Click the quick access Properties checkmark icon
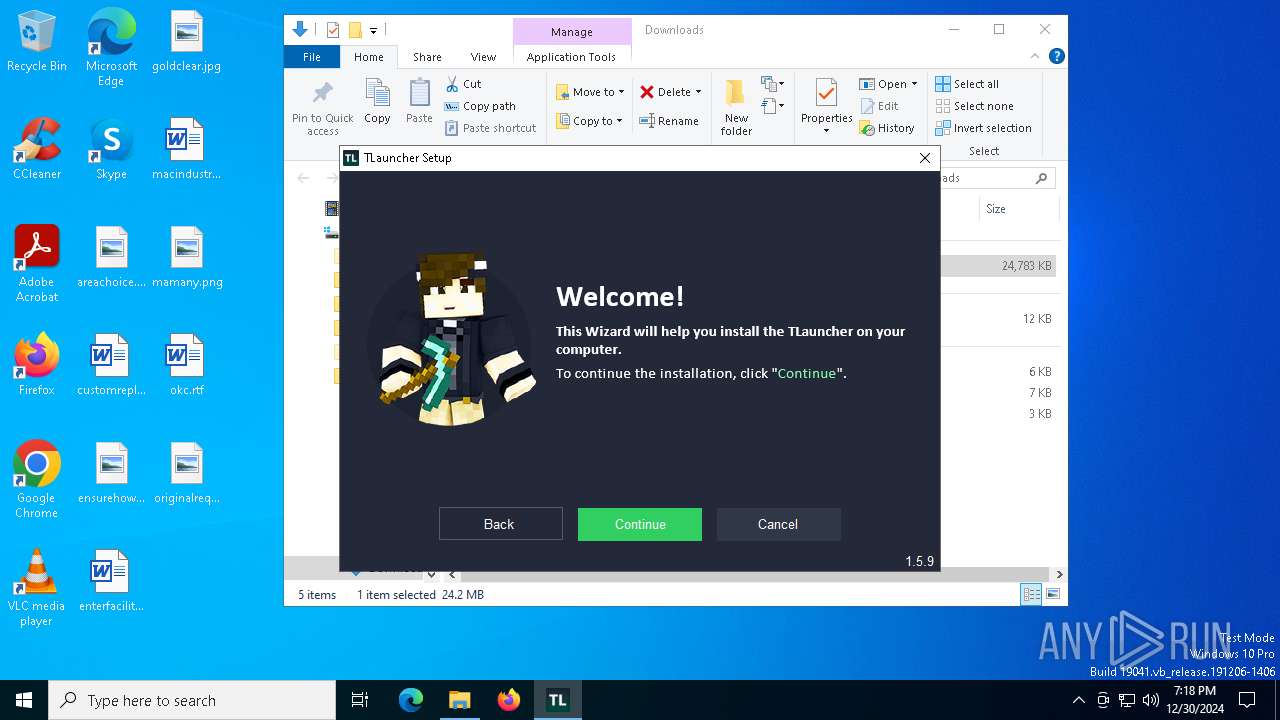This screenshot has width=1280, height=720. point(333,30)
